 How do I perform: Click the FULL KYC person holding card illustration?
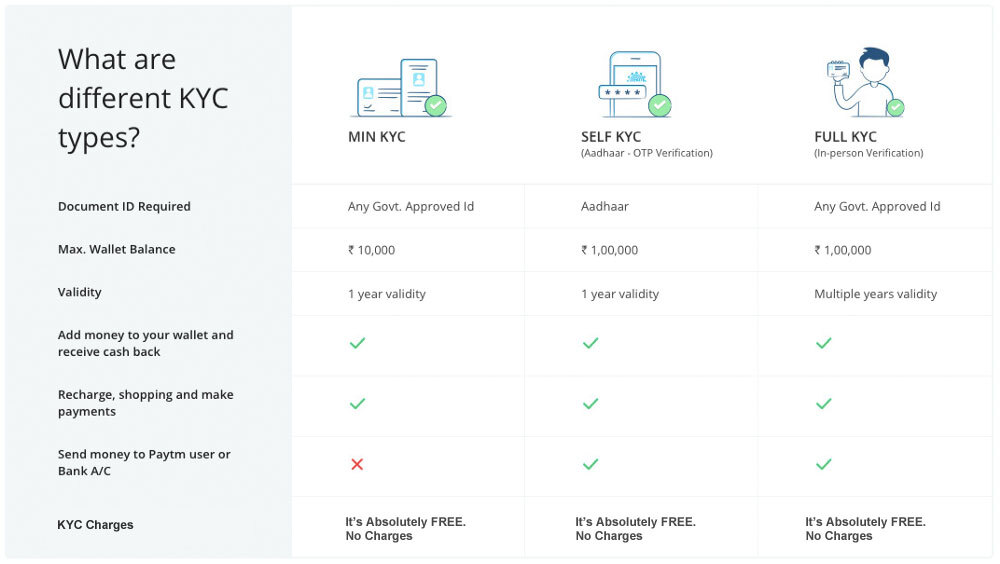coord(865,82)
